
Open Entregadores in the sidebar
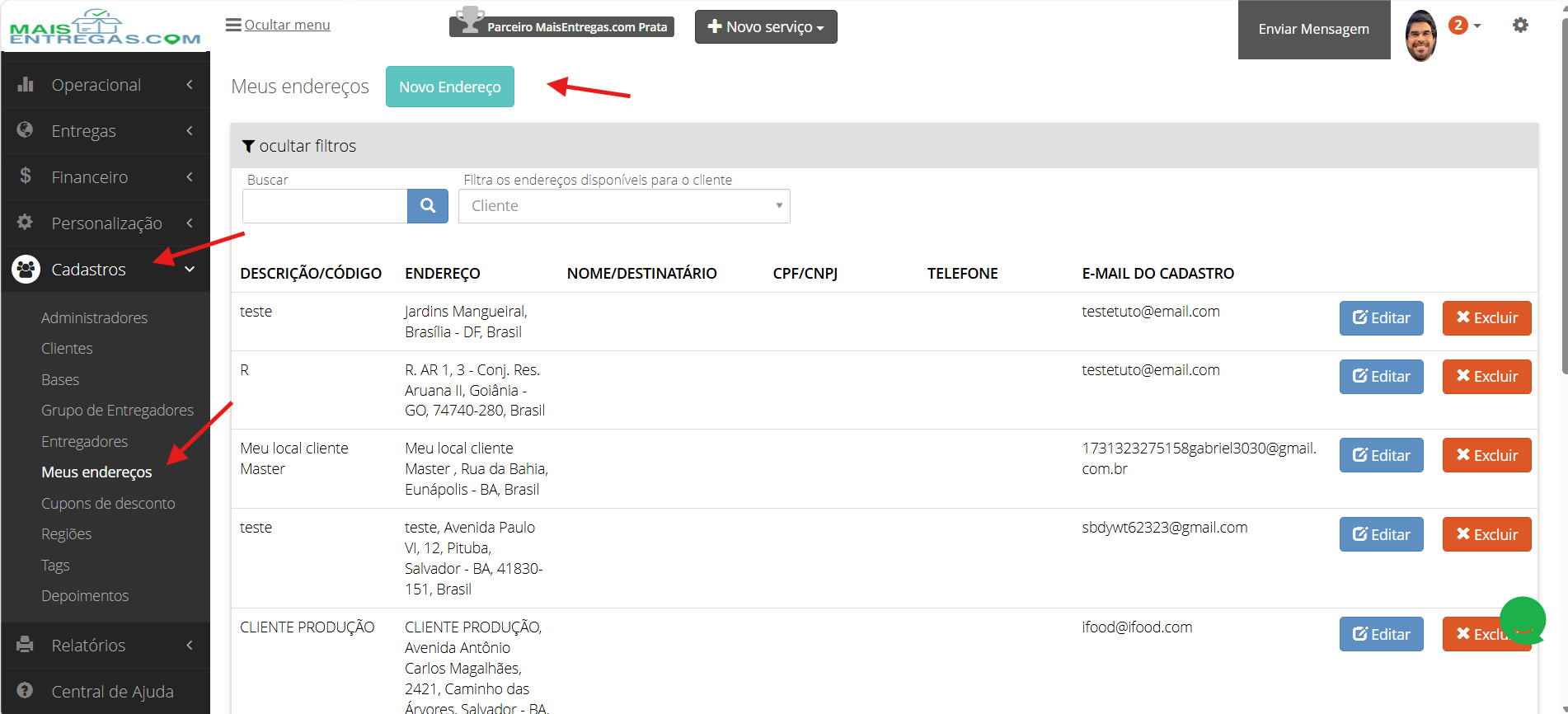point(85,441)
